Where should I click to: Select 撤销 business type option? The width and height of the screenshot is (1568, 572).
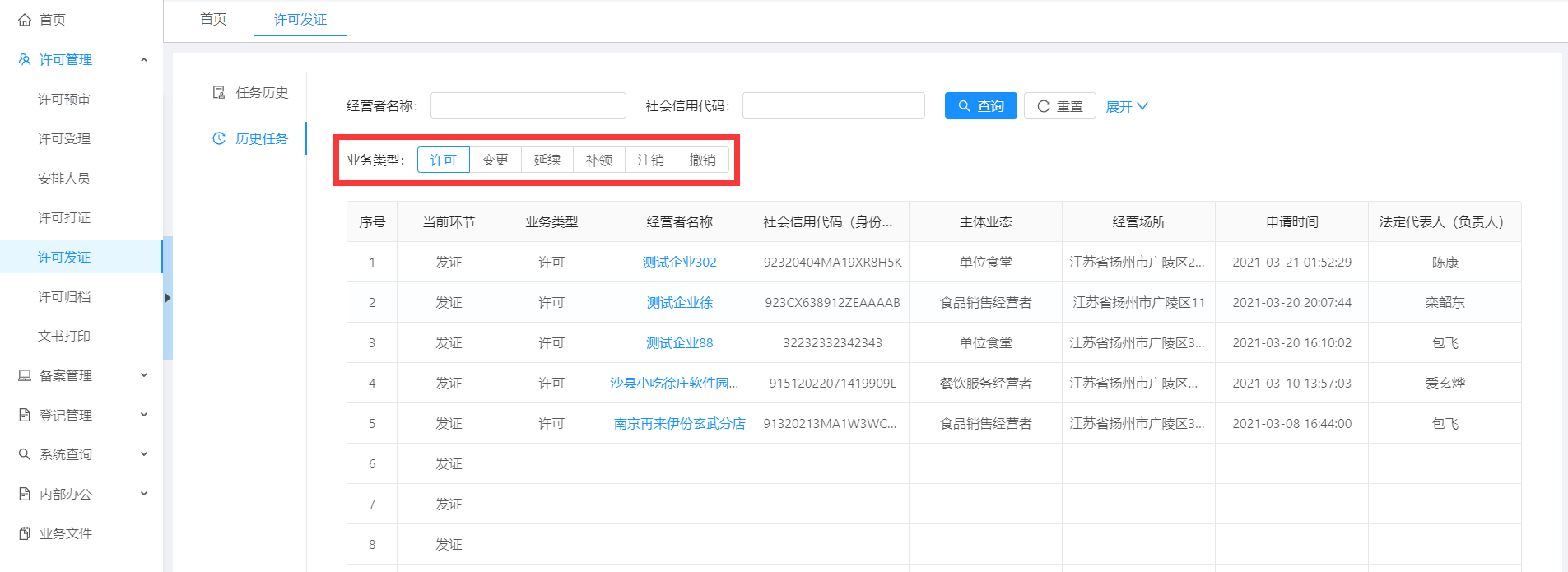702,160
